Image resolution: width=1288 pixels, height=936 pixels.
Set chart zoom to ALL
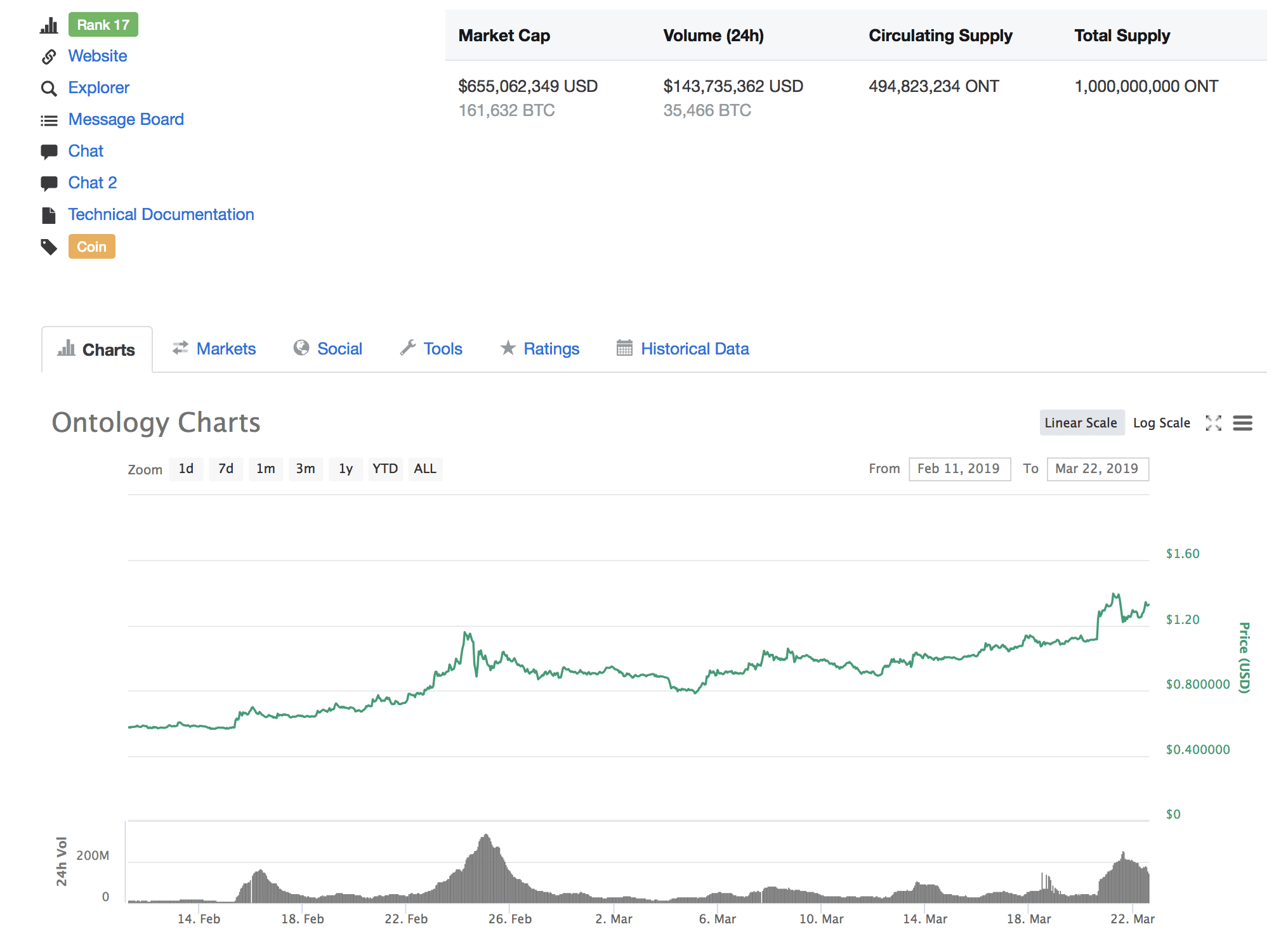click(x=425, y=469)
